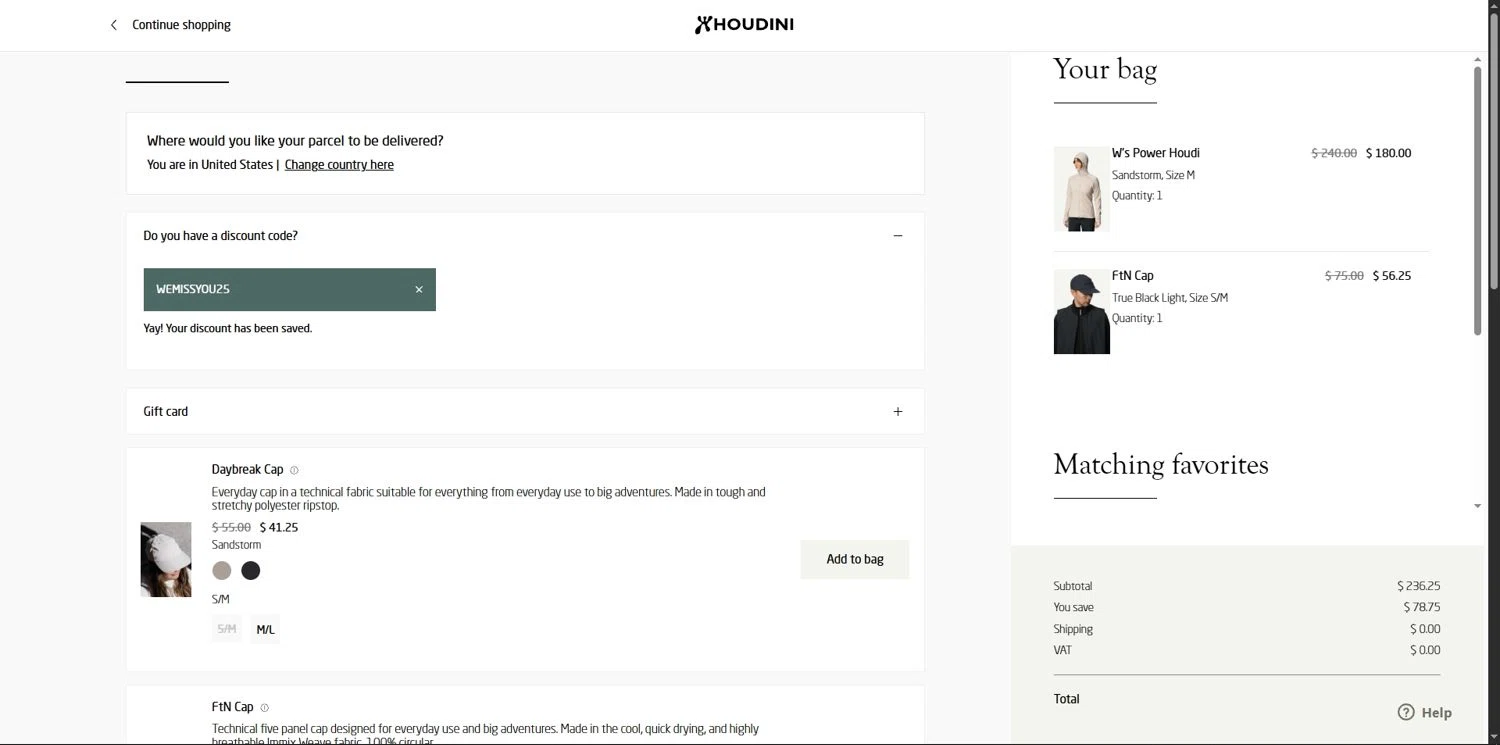Open the Help widget
Screen dimensions: 1500x745
click(x=1425, y=712)
